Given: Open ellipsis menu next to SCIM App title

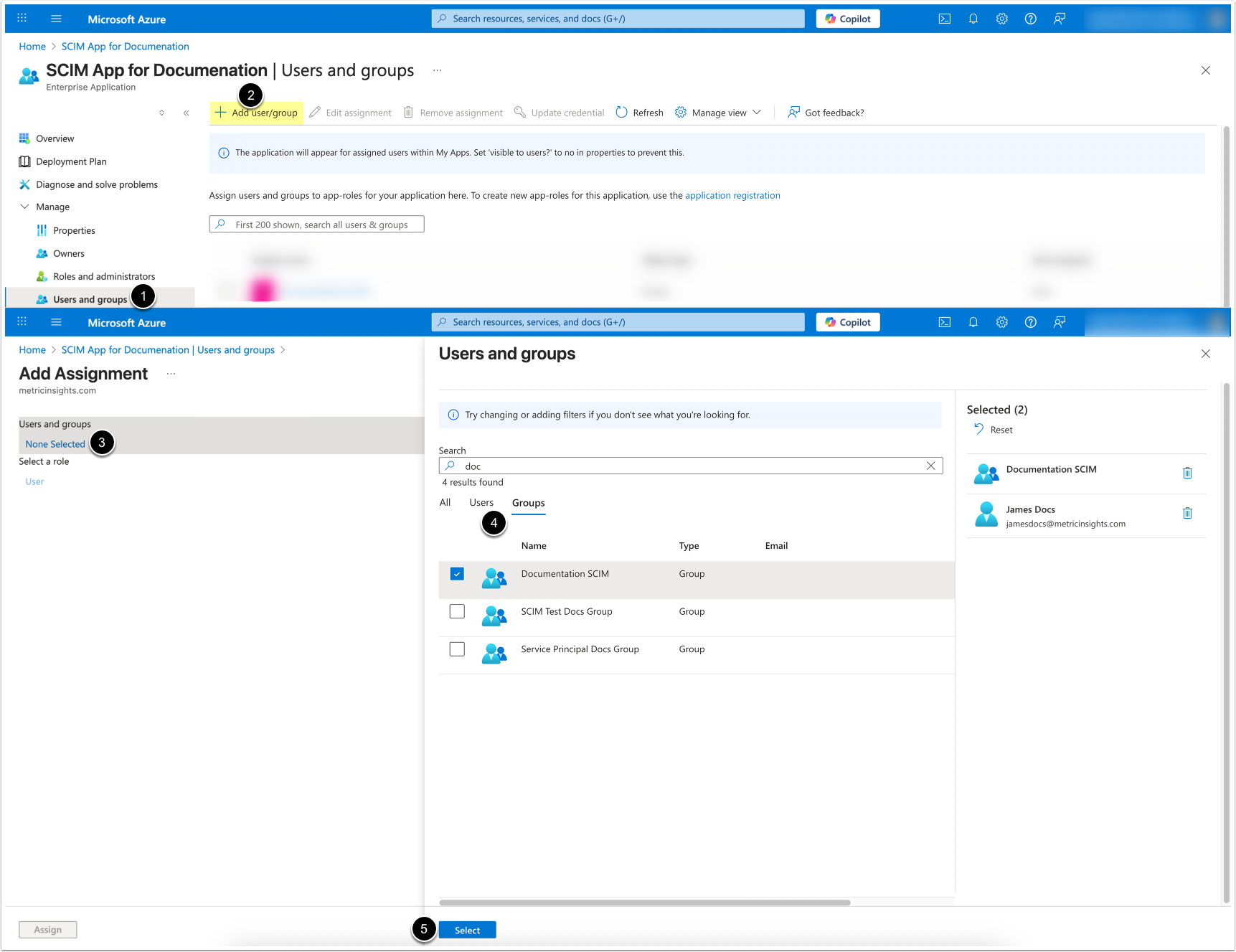Looking at the screenshot, I should tap(437, 70).
